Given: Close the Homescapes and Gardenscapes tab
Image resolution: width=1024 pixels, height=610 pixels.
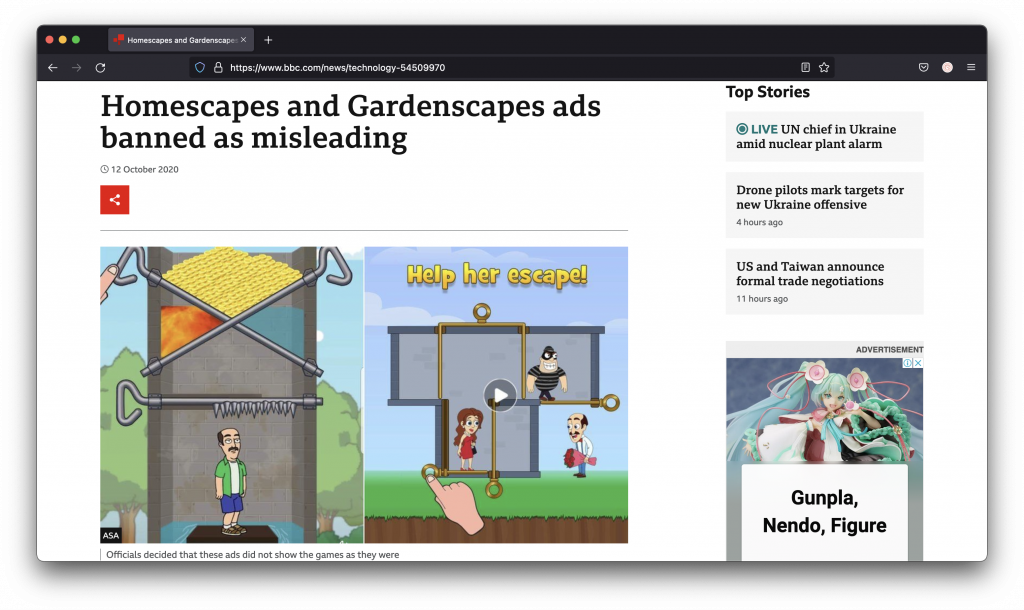Looking at the screenshot, I should pos(243,40).
